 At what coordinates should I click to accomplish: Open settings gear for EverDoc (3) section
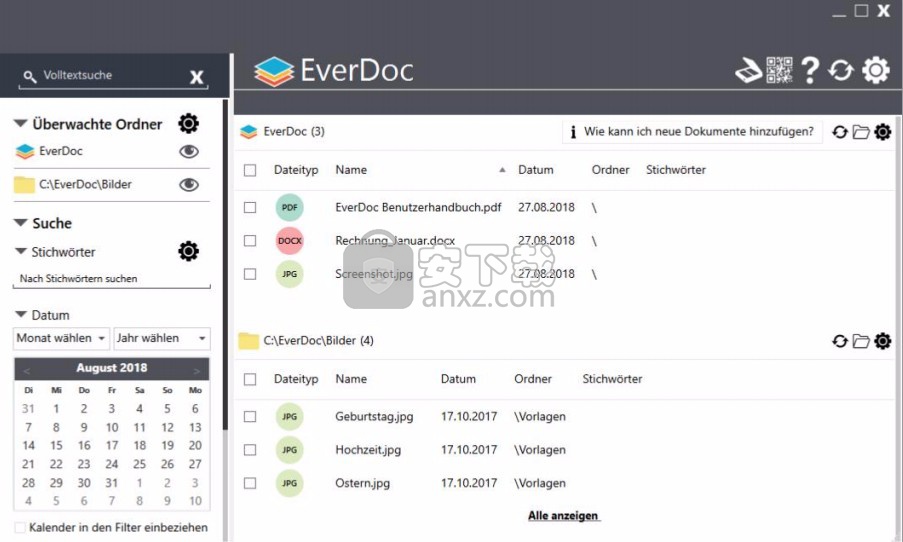pos(882,132)
